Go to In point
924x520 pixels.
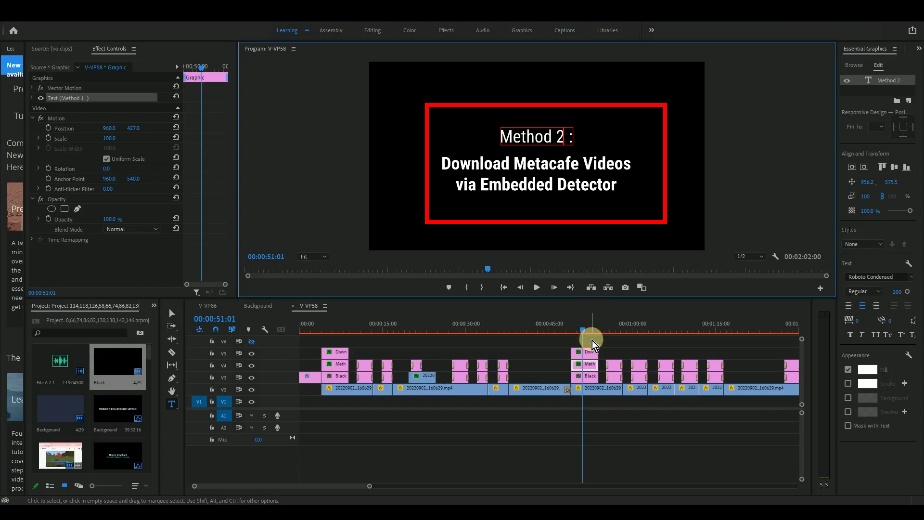point(503,288)
